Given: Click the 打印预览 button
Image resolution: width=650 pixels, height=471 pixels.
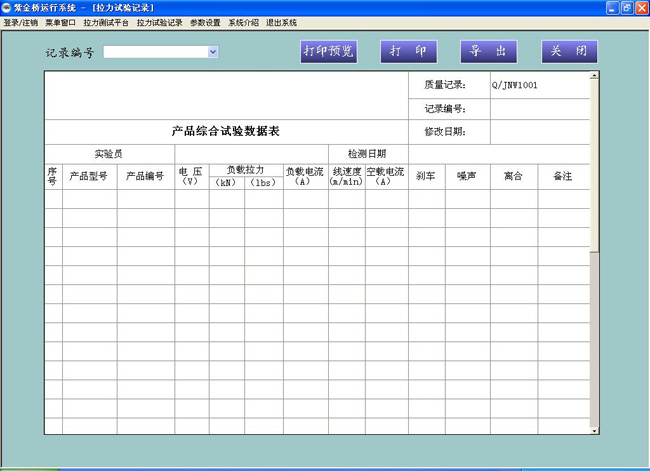Looking at the screenshot, I should (329, 51).
